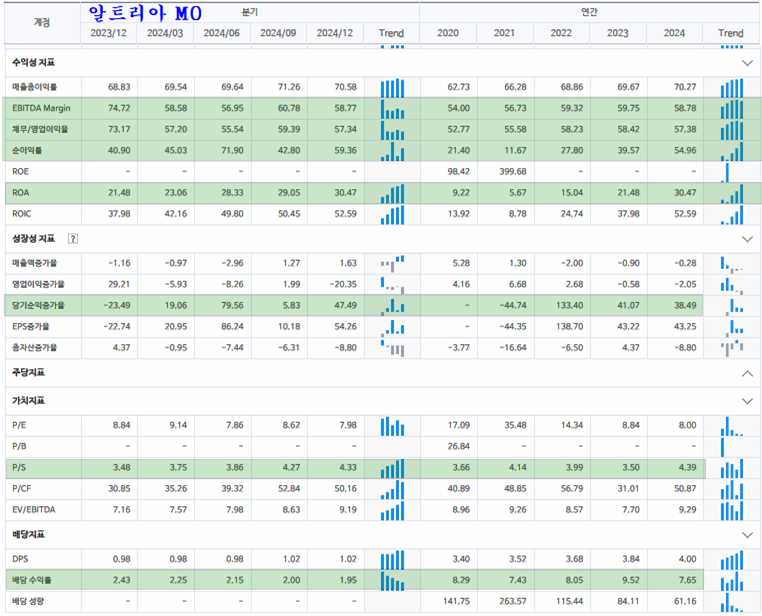The width and height of the screenshot is (762, 616).
Task: Click the 순이익률 quarterly trend chart
Action: [392, 151]
